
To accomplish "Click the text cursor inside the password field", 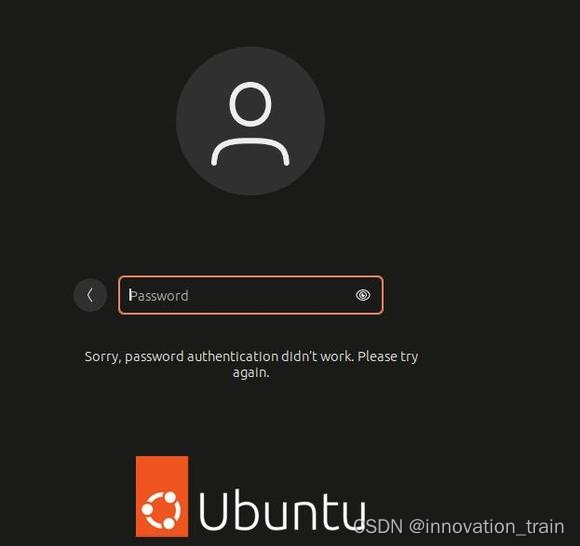I will pos(130,295).
